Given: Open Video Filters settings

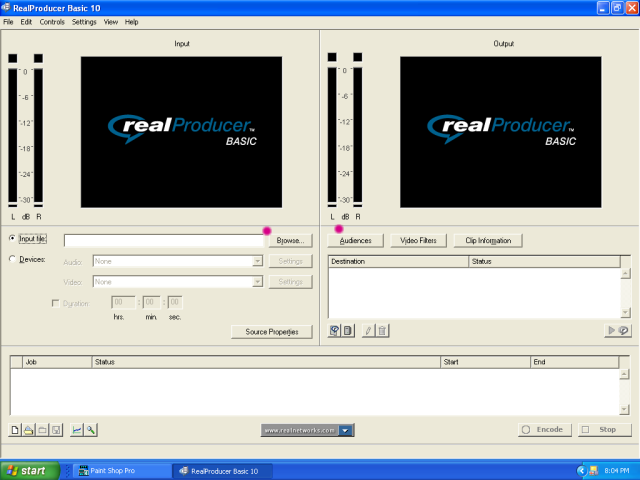Looking at the screenshot, I should point(418,240).
